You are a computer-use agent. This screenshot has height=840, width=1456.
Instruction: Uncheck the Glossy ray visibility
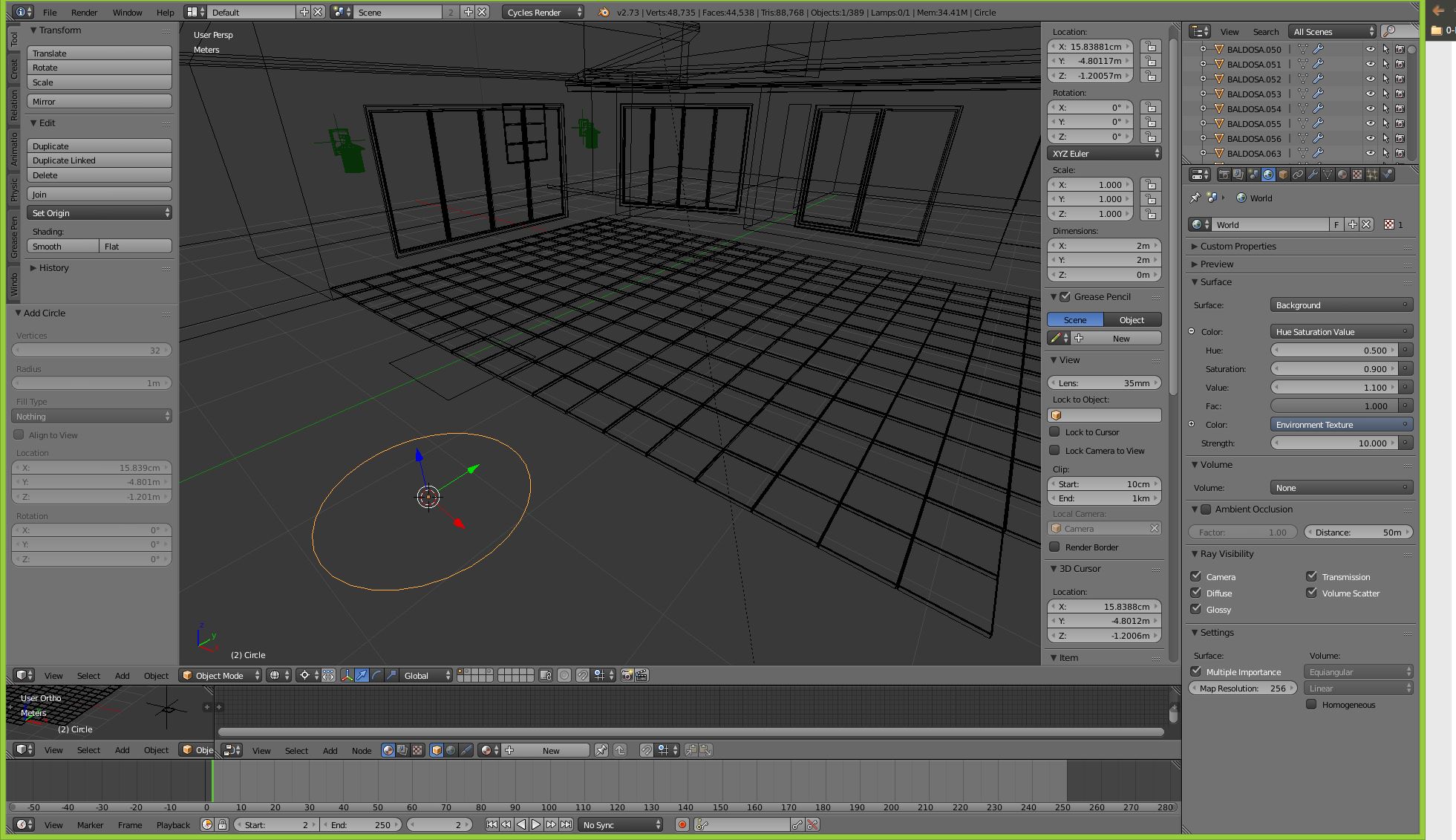click(x=1195, y=609)
